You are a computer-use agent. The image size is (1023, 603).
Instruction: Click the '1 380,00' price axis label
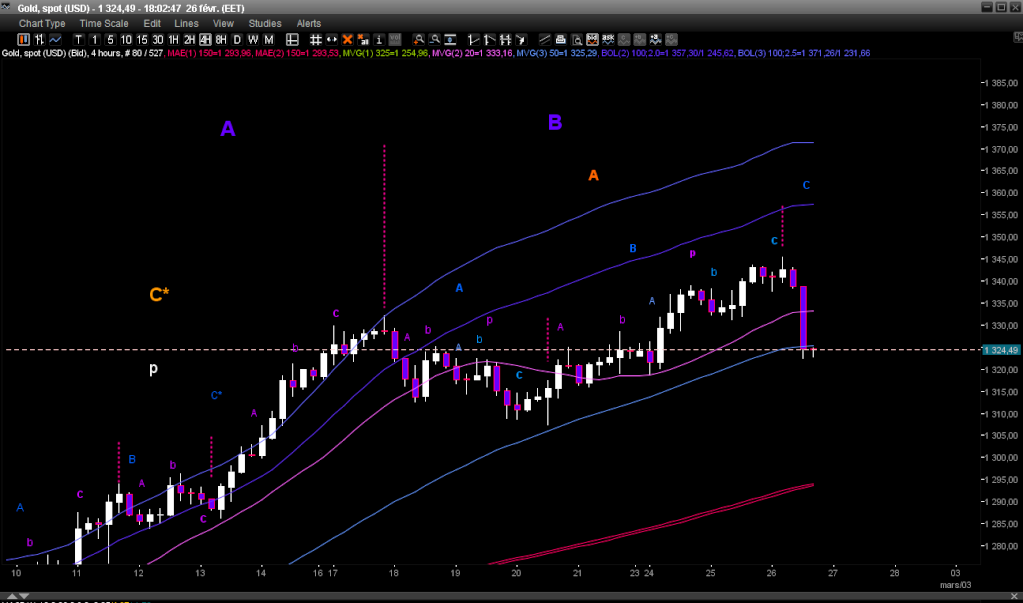(1003, 105)
